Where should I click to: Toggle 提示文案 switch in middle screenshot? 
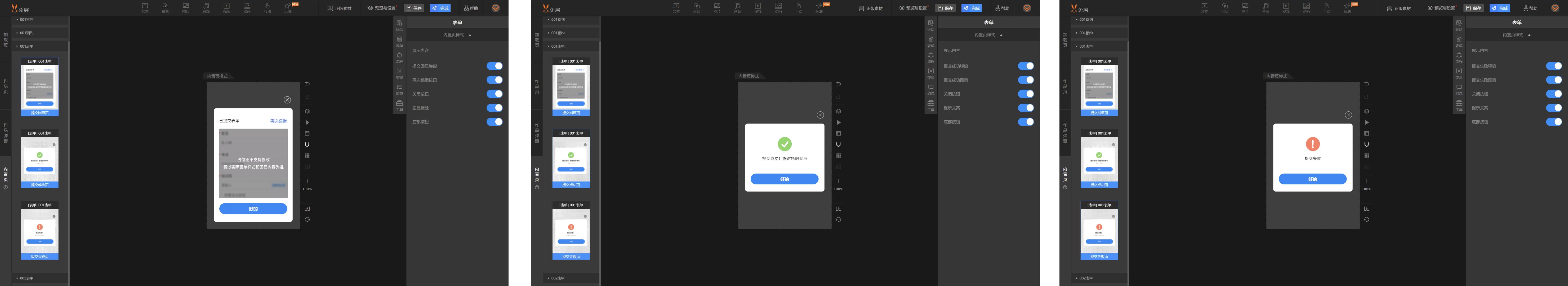[x=1026, y=108]
